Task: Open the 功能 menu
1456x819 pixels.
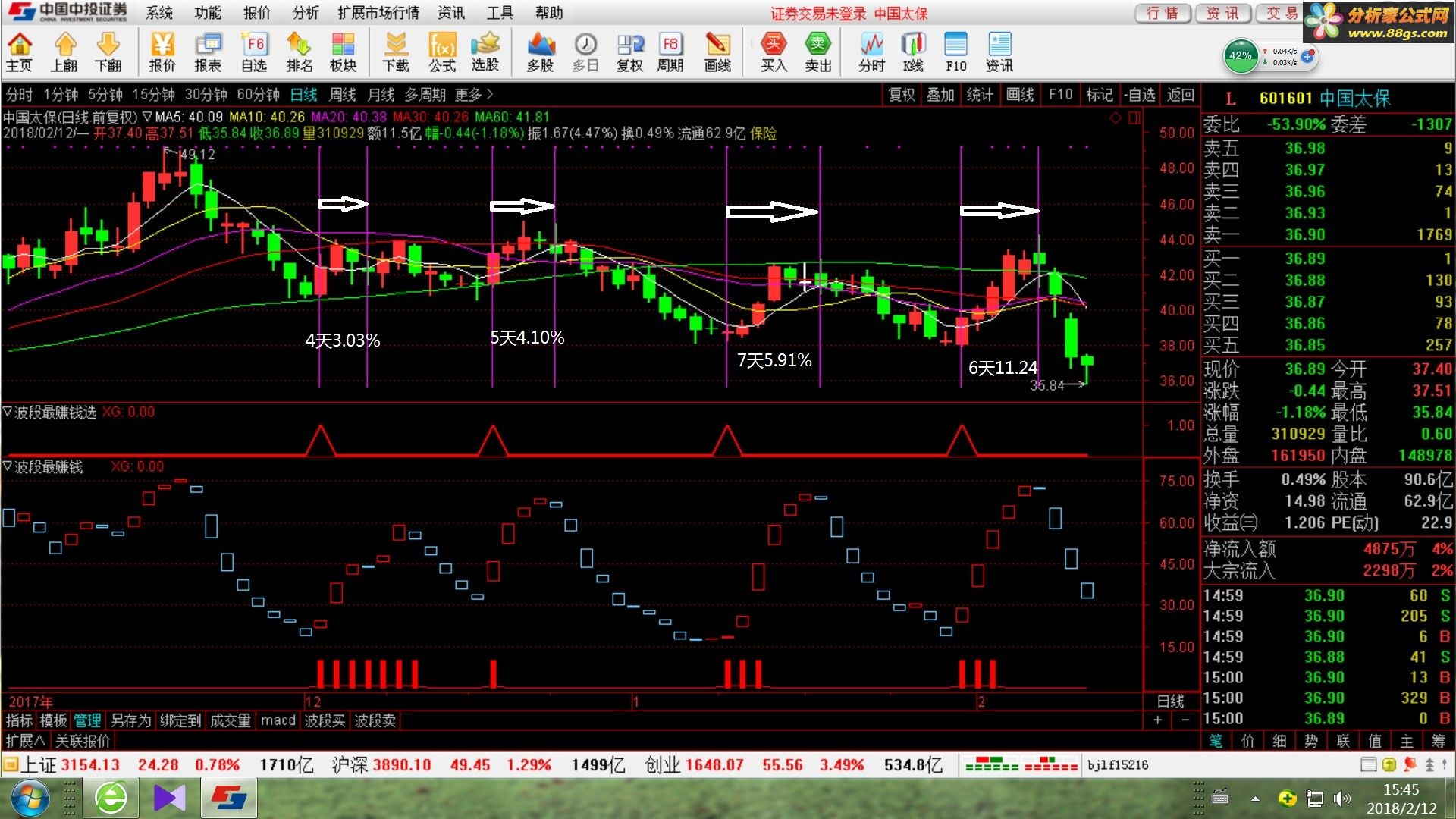Action: (208, 13)
